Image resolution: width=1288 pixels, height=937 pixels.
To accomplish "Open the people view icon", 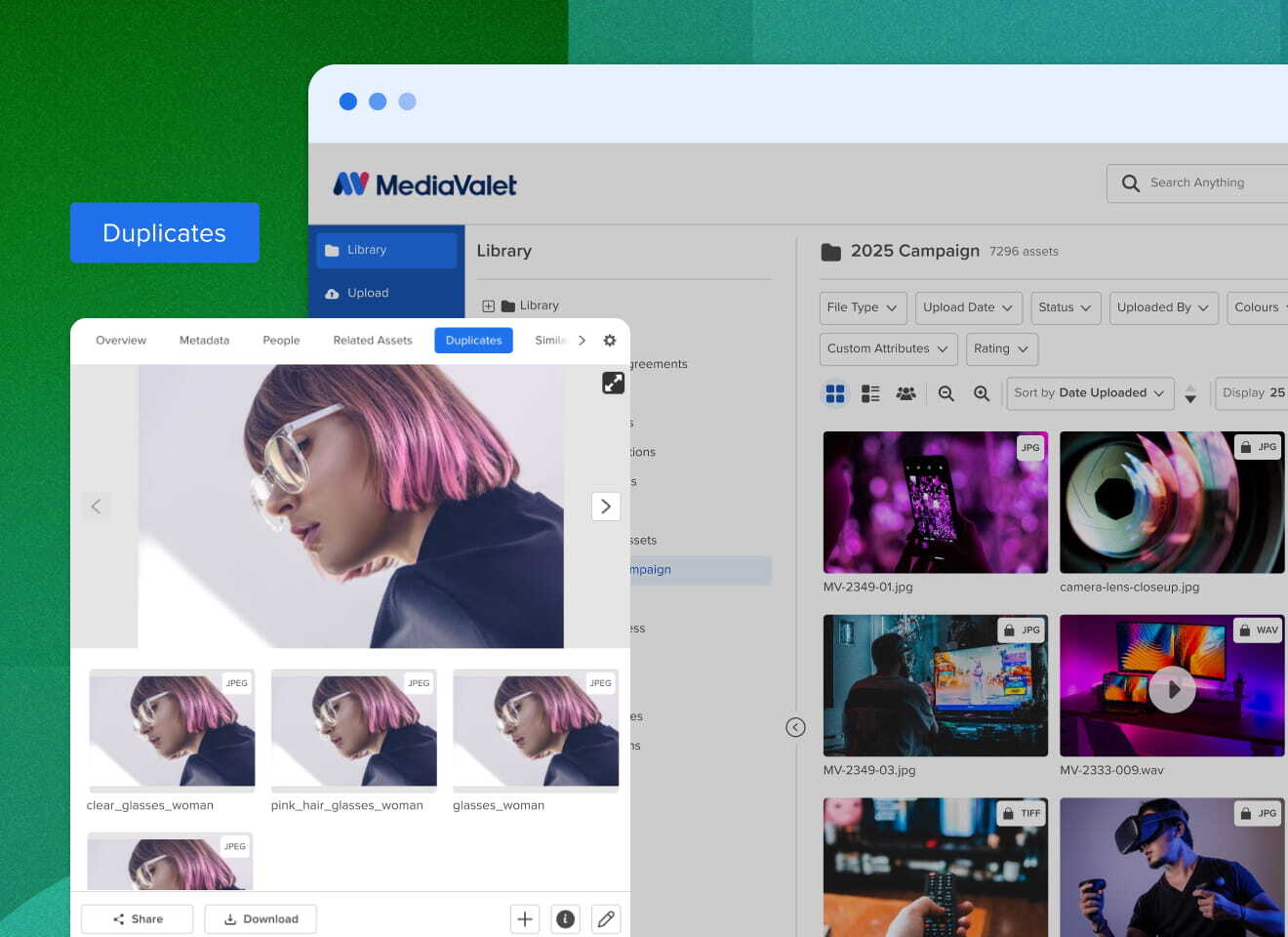I will click(x=906, y=392).
